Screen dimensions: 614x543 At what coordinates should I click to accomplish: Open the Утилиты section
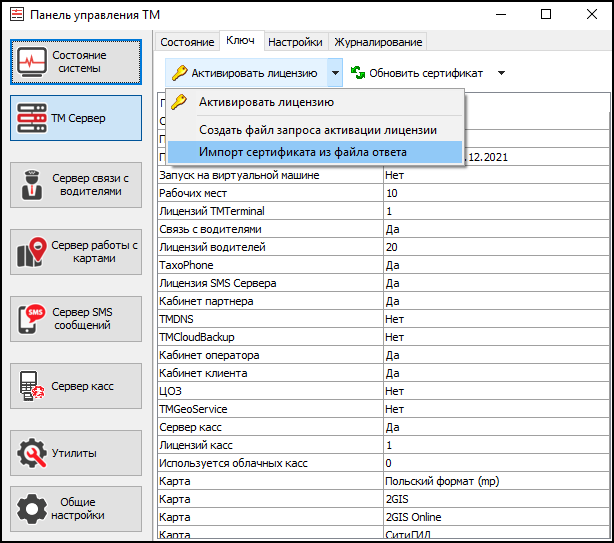pos(76,453)
